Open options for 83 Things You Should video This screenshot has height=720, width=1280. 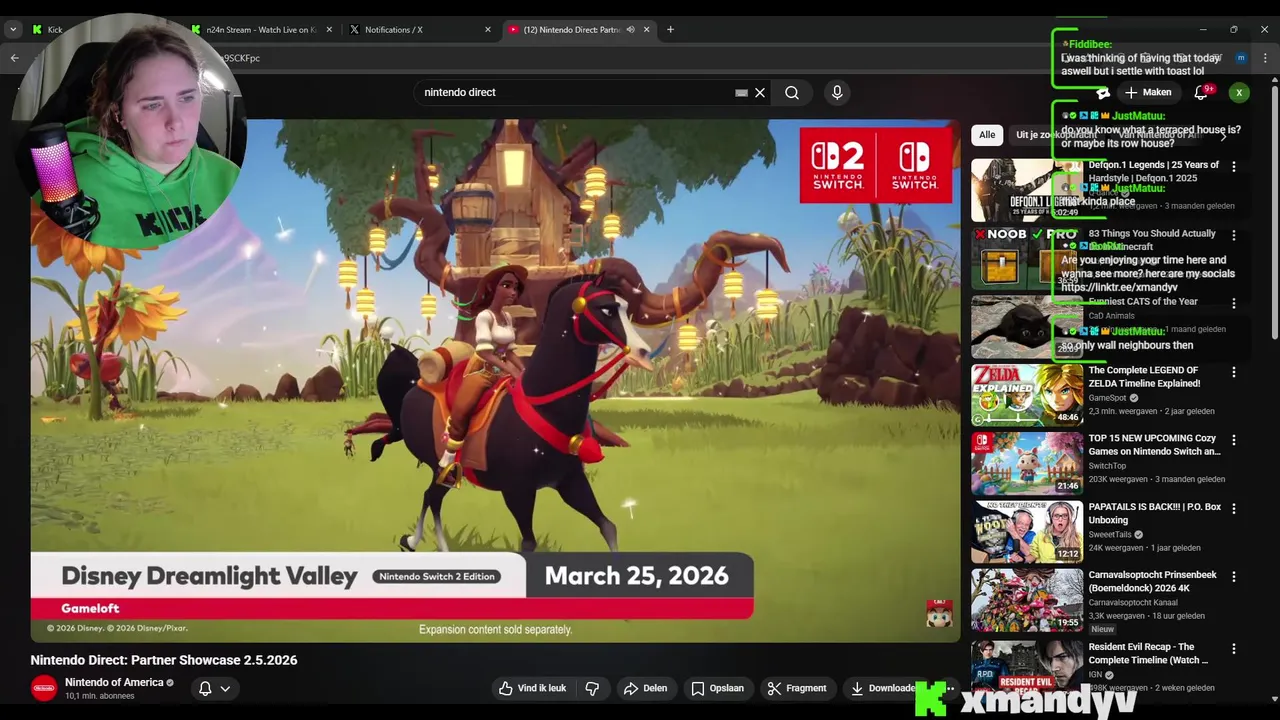[1233, 235]
